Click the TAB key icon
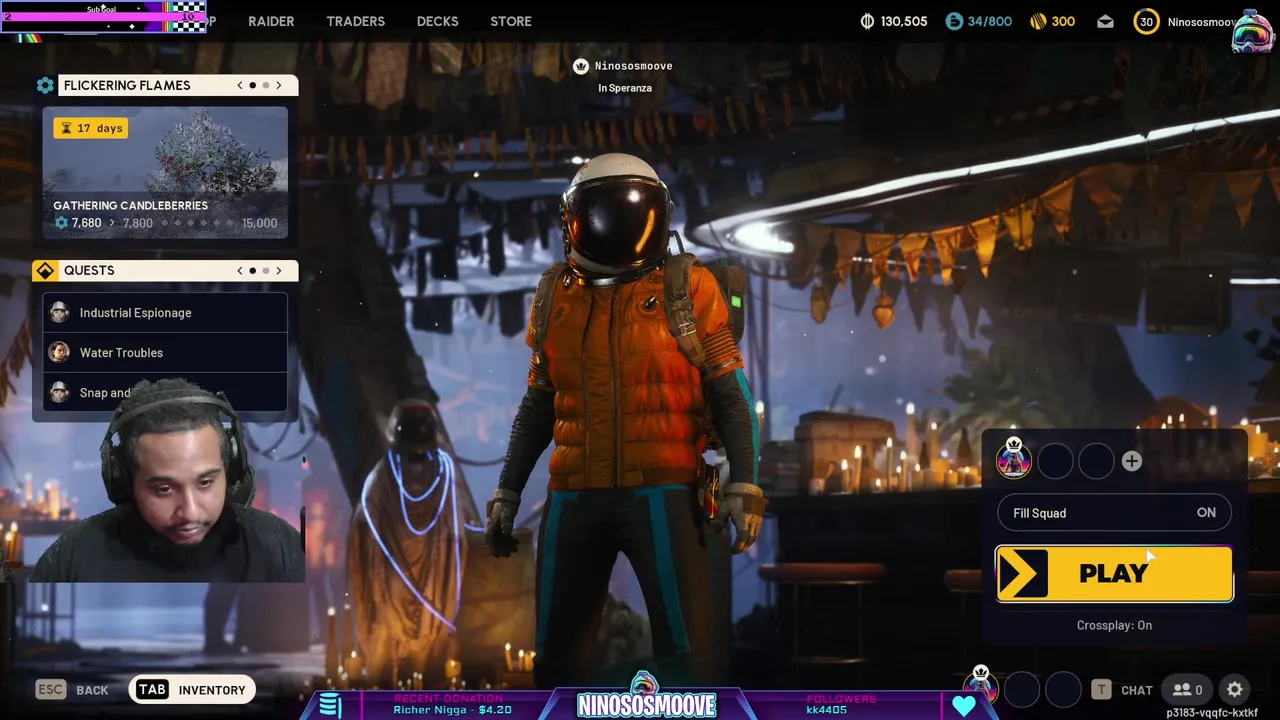The height and width of the screenshot is (720, 1280). coord(152,689)
